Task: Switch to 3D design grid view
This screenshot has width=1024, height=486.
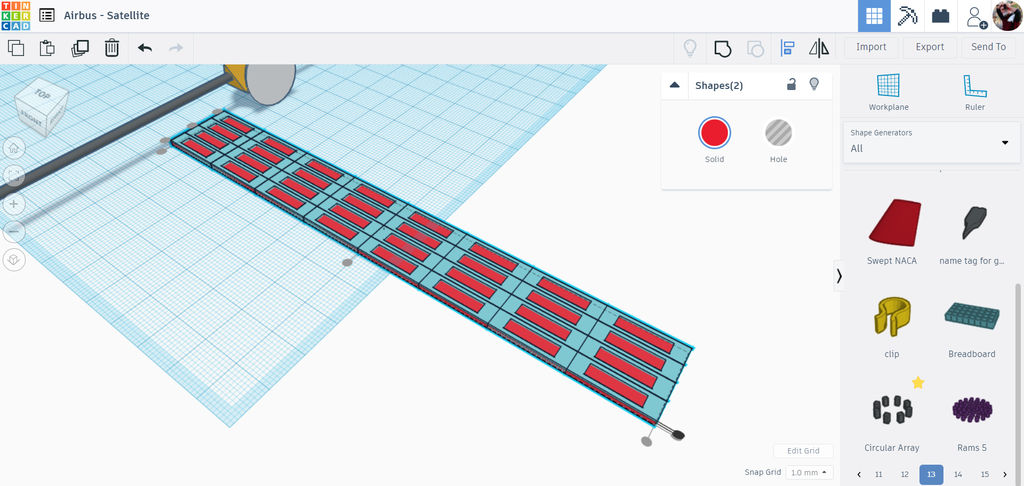Action: click(x=874, y=16)
